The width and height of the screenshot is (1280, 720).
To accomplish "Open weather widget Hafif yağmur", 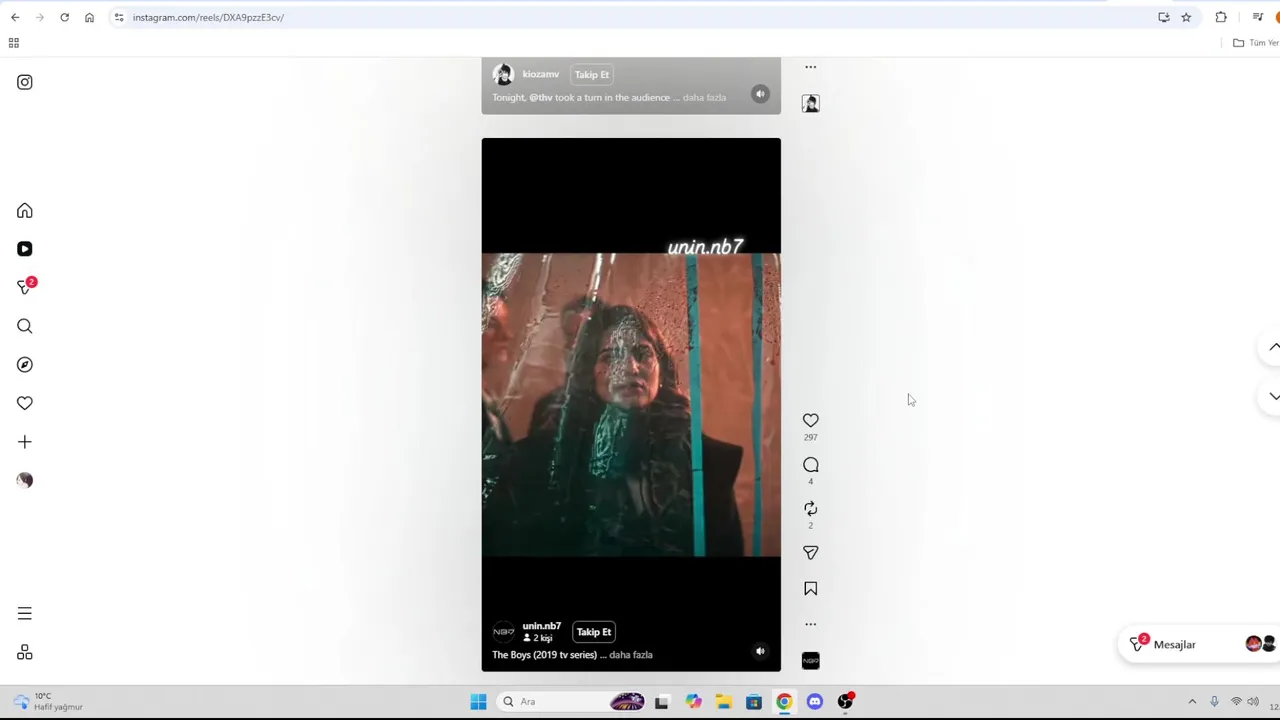I will [x=48, y=701].
